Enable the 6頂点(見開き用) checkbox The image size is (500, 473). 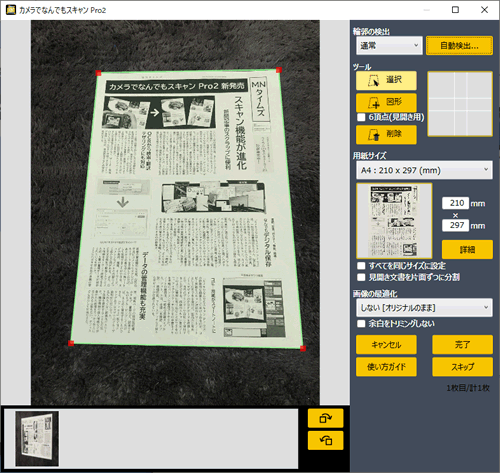(x=361, y=117)
